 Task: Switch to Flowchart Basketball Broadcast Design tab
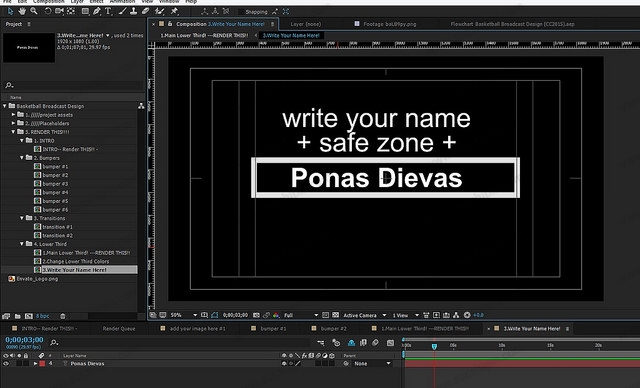pyautogui.click(x=512, y=24)
